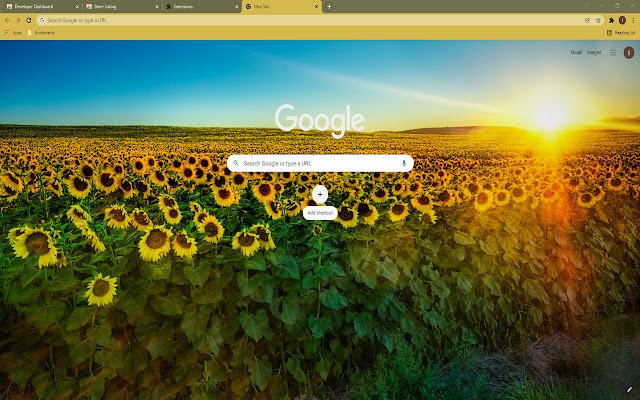Maximize or restore Chrome window
The height and width of the screenshot is (400, 640).
(617, 6)
